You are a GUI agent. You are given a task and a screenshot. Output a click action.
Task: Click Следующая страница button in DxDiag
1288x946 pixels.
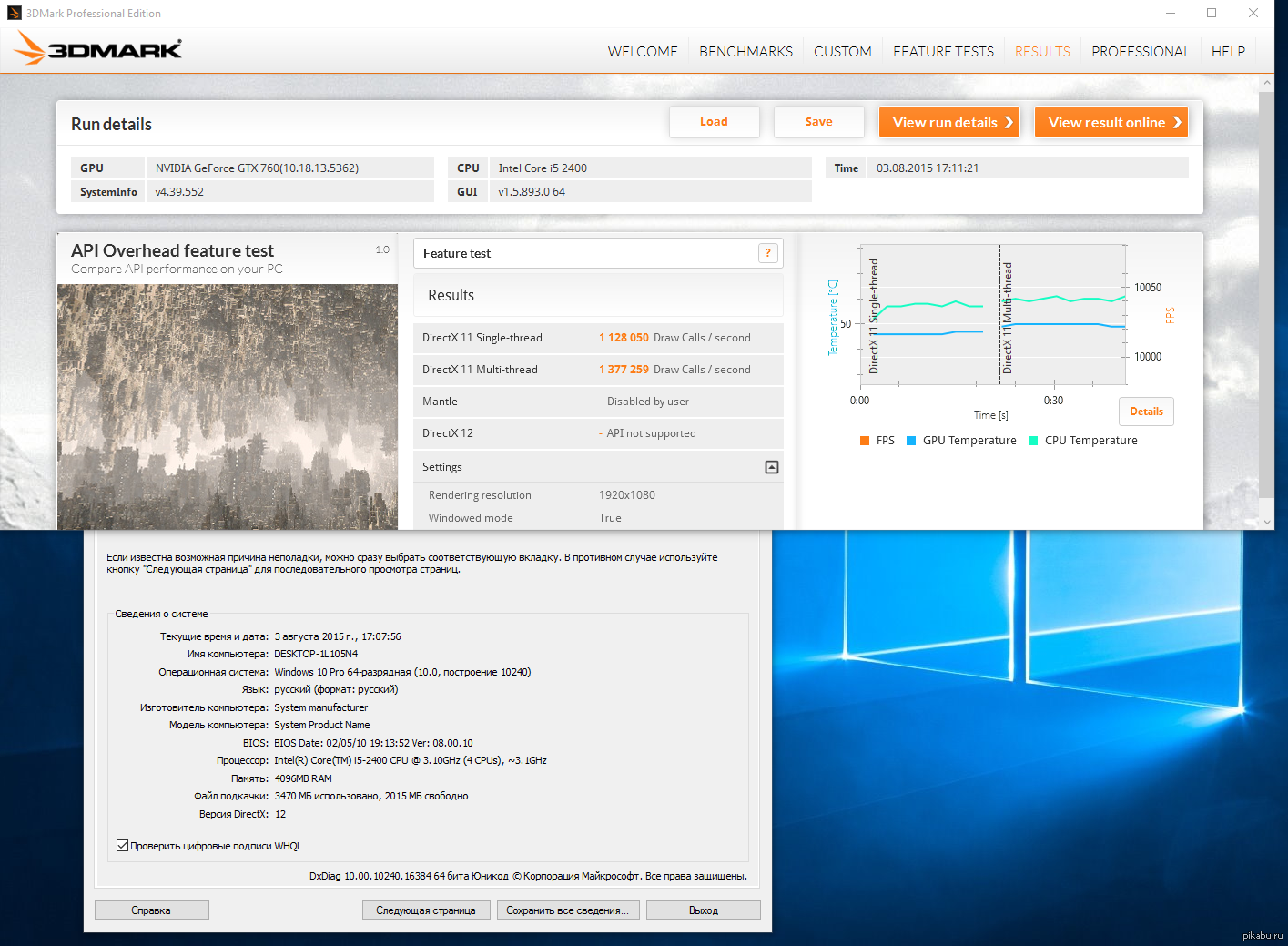pos(426,910)
